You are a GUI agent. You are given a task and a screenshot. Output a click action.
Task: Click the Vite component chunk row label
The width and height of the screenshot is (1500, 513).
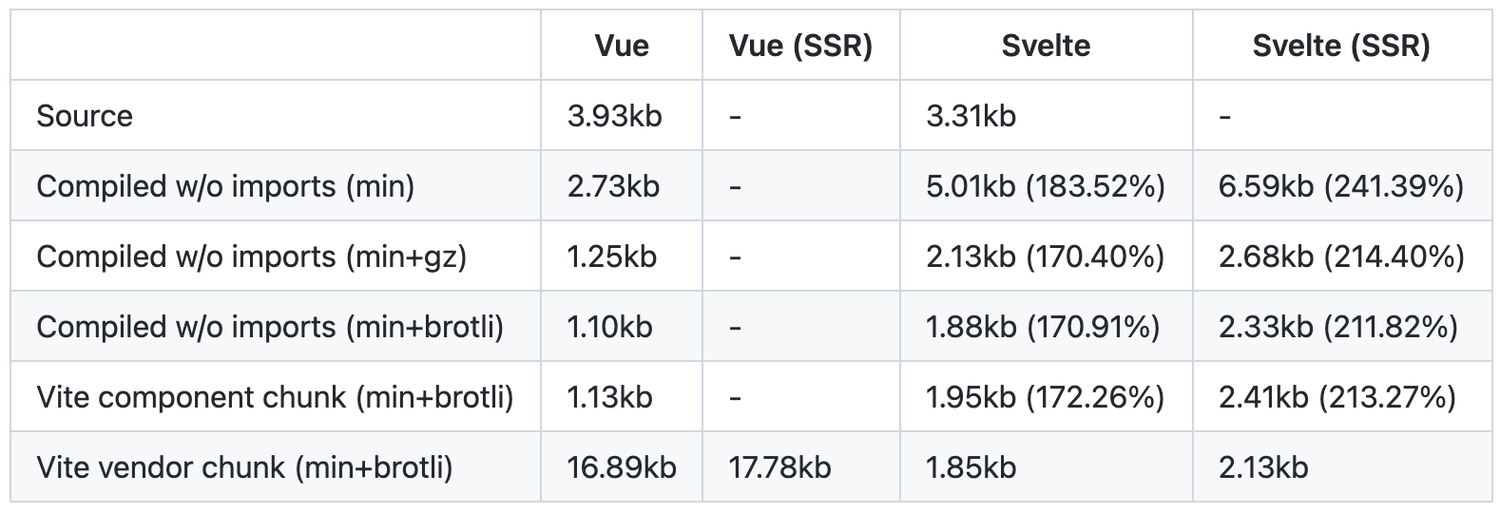275,397
